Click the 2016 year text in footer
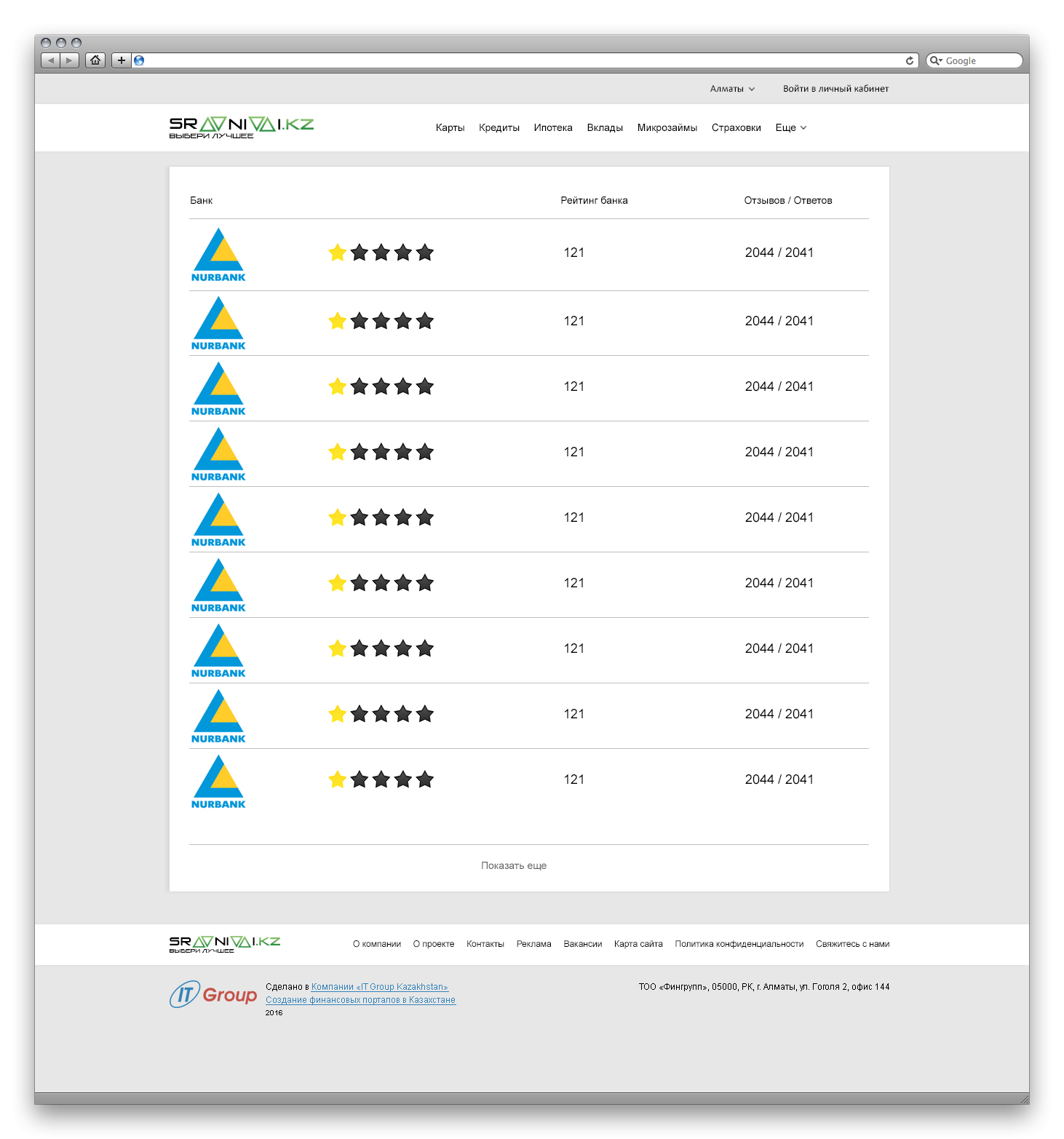 click(x=274, y=1013)
